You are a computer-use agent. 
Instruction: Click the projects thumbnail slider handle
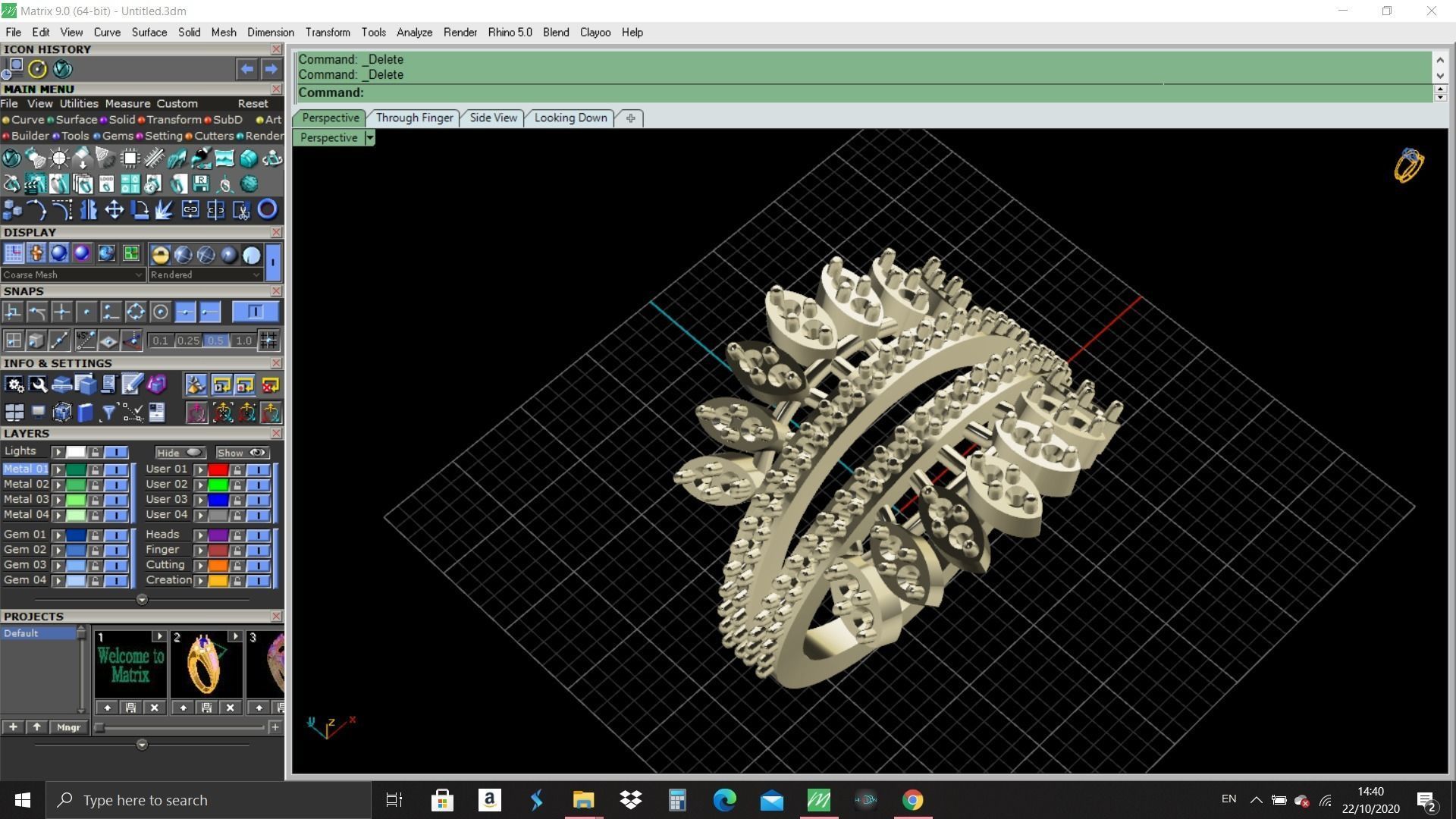tap(99, 727)
